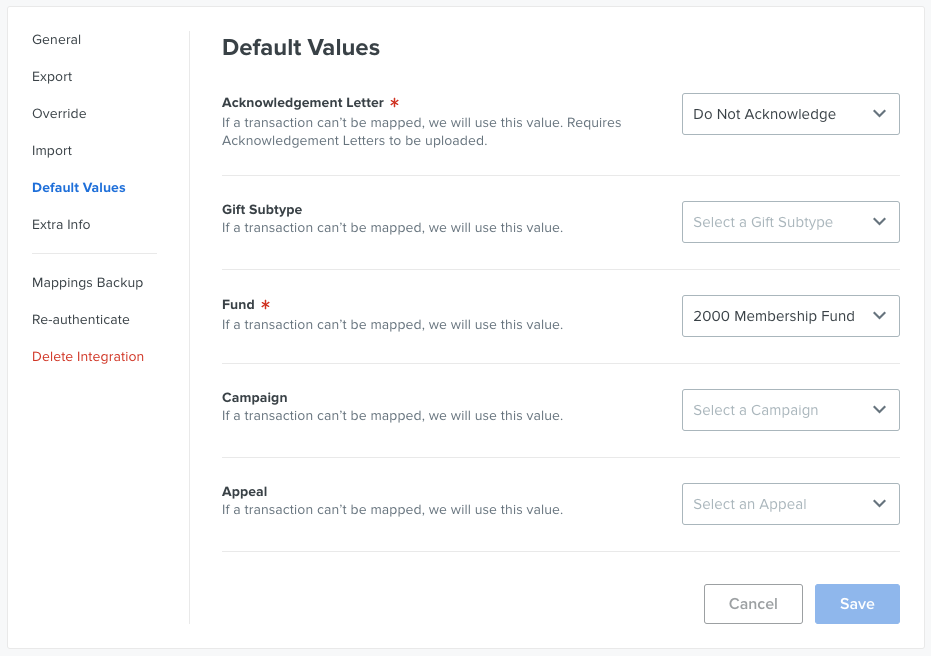The height and width of the screenshot is (656, 931).
Task: Open Mappings Backup
Action: [88, 283]
